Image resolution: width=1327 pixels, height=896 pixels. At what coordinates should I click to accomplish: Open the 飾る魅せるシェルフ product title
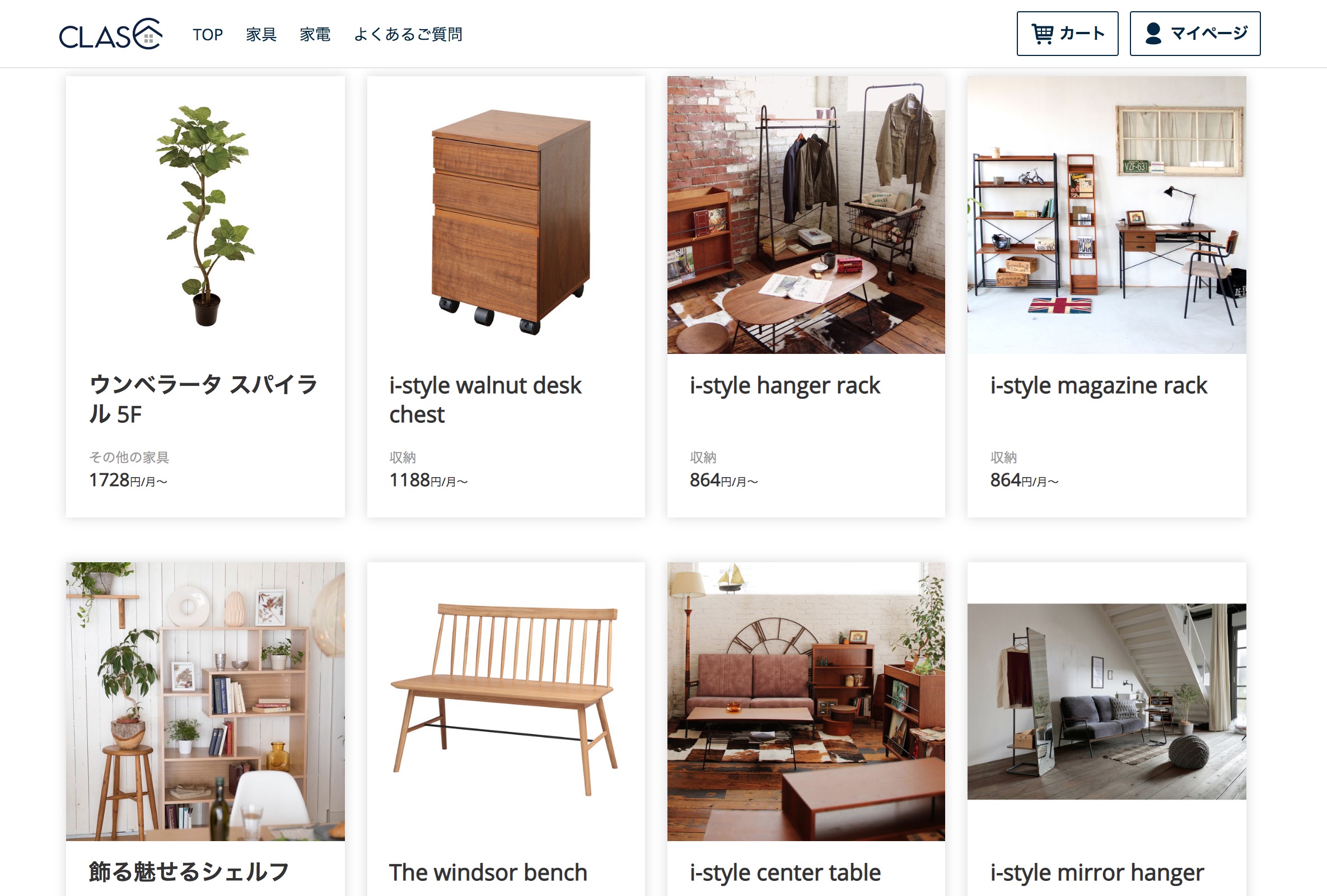click(189, 872)
